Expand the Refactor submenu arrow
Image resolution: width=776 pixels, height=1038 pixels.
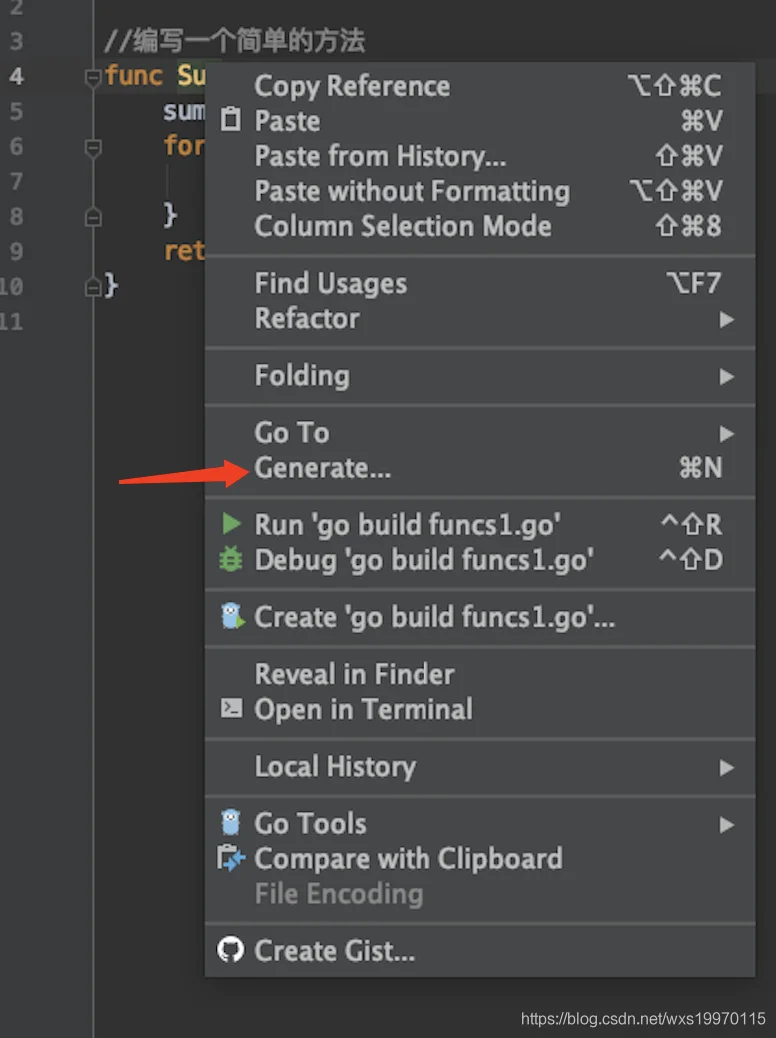726,320
